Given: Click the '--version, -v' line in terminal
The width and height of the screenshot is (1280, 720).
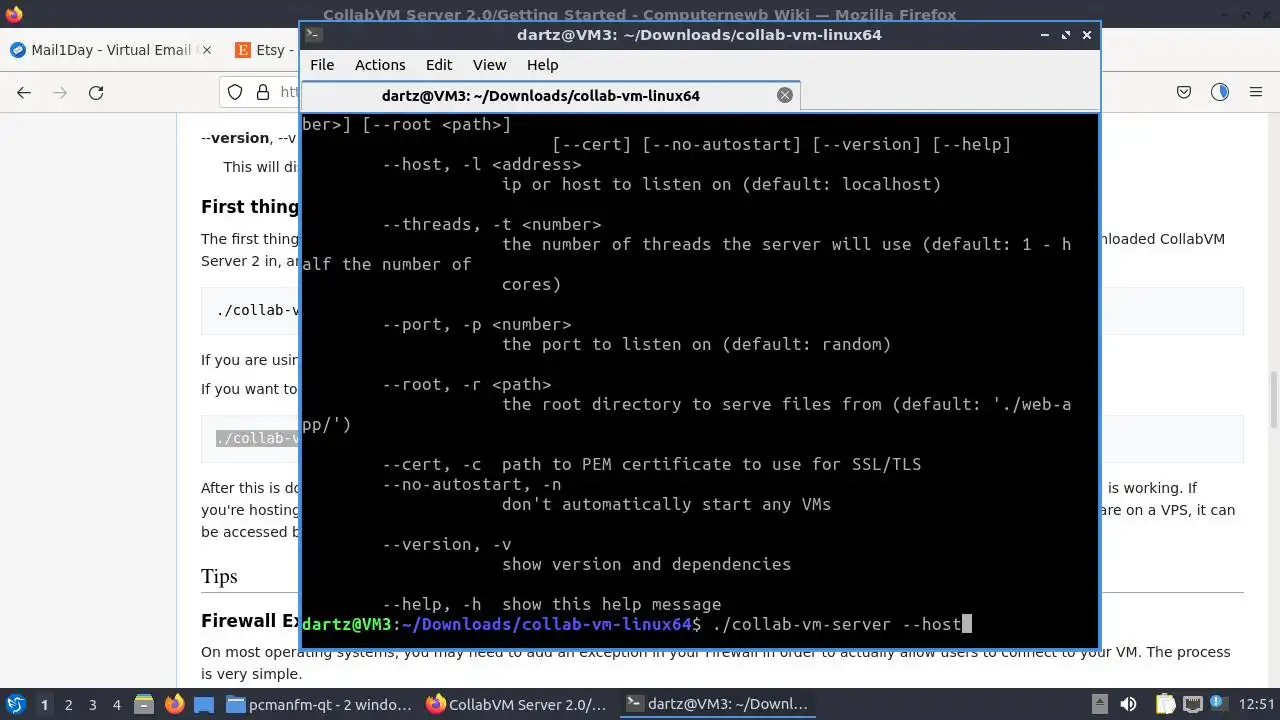Looking at the screenshot, I should [x=447, y=544].
